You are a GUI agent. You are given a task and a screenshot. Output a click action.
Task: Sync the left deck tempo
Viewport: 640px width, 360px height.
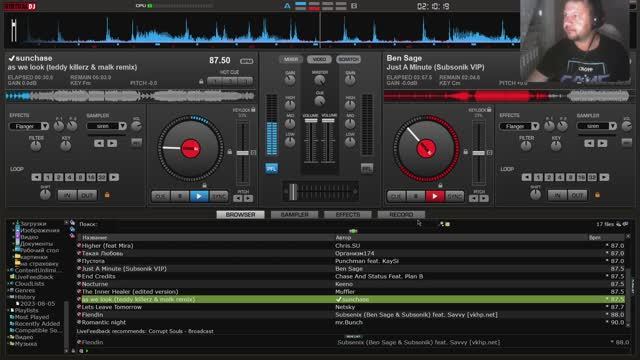pyautogui.click(x=219, y=197)
